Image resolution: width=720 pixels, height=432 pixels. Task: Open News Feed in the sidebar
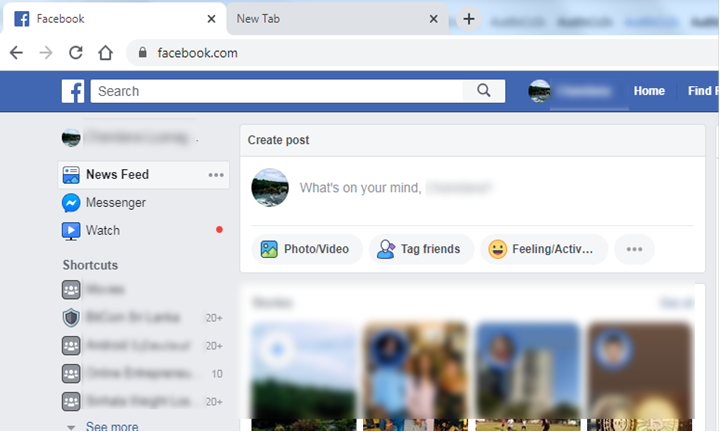(x=143, y=175)
